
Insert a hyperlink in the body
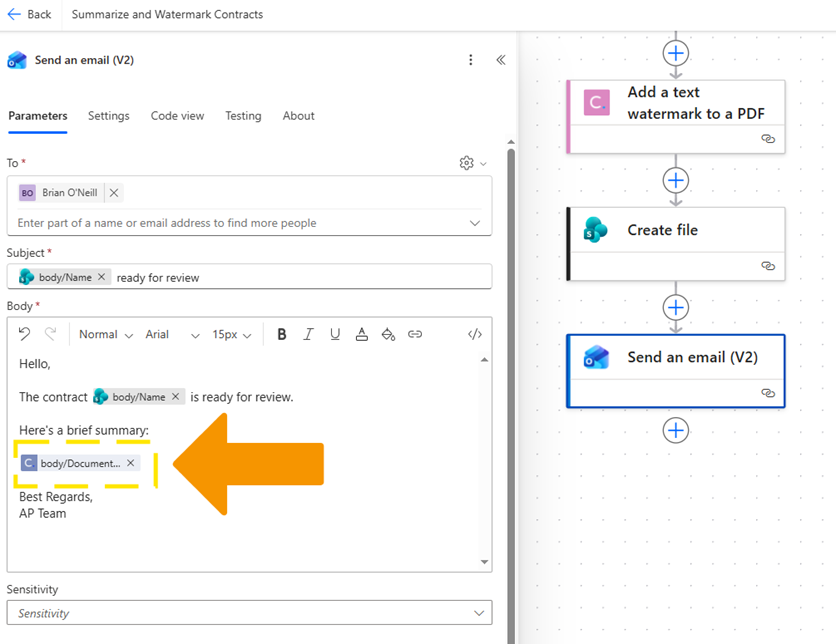[415, 334]
